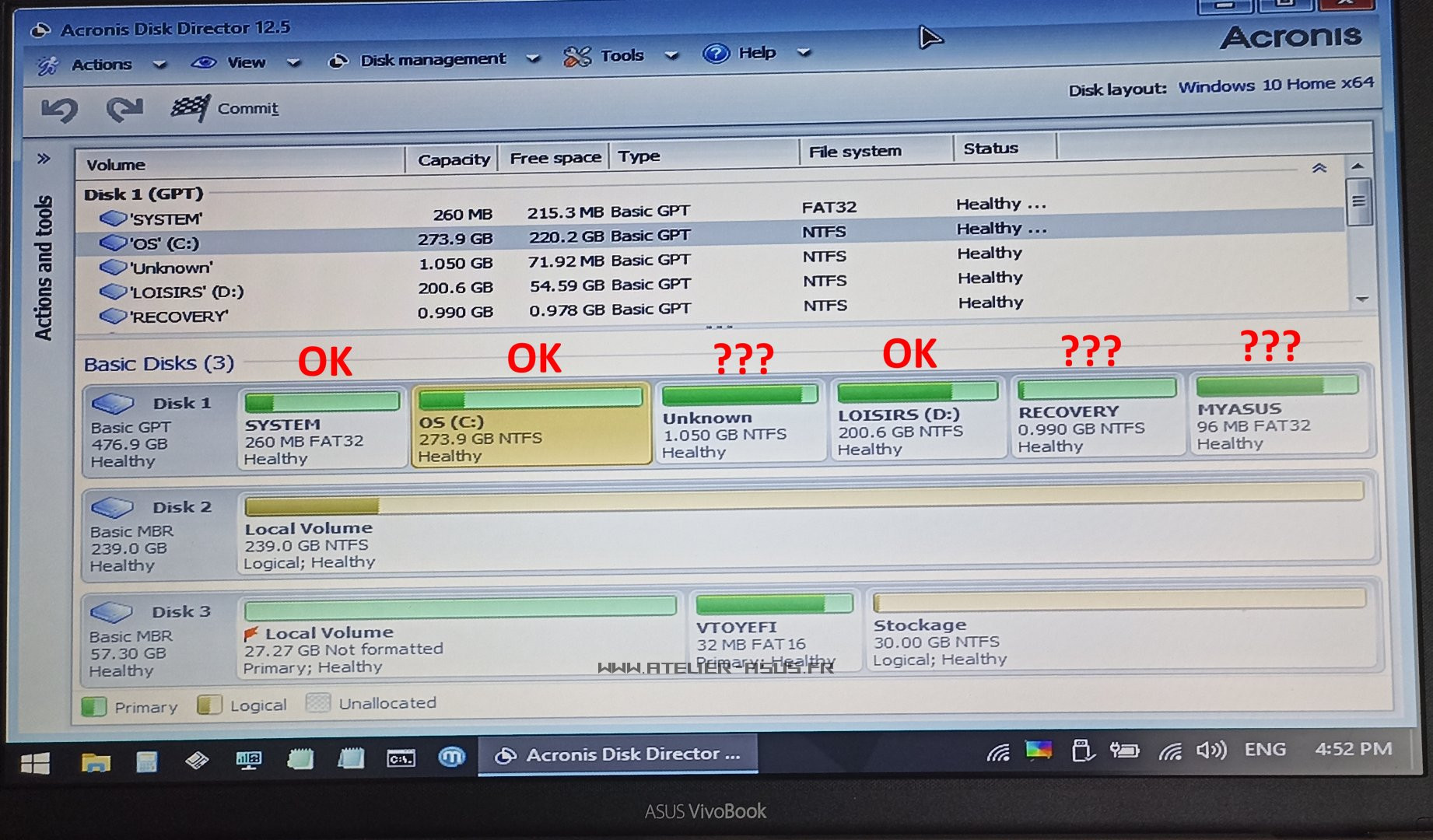Image resolution: width=1433 pixels, height=840 pixels.
Task: Click the volume speaker tray icon
Action: [x=1211, y=751]
